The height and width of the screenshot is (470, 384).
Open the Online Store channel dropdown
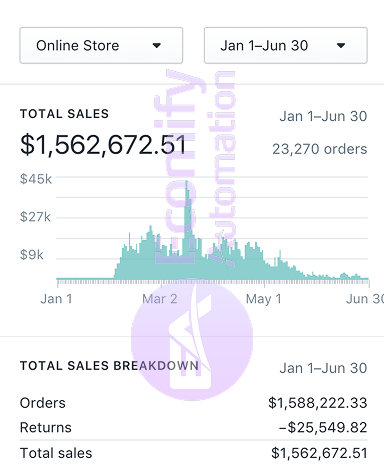tap(101, 45)
